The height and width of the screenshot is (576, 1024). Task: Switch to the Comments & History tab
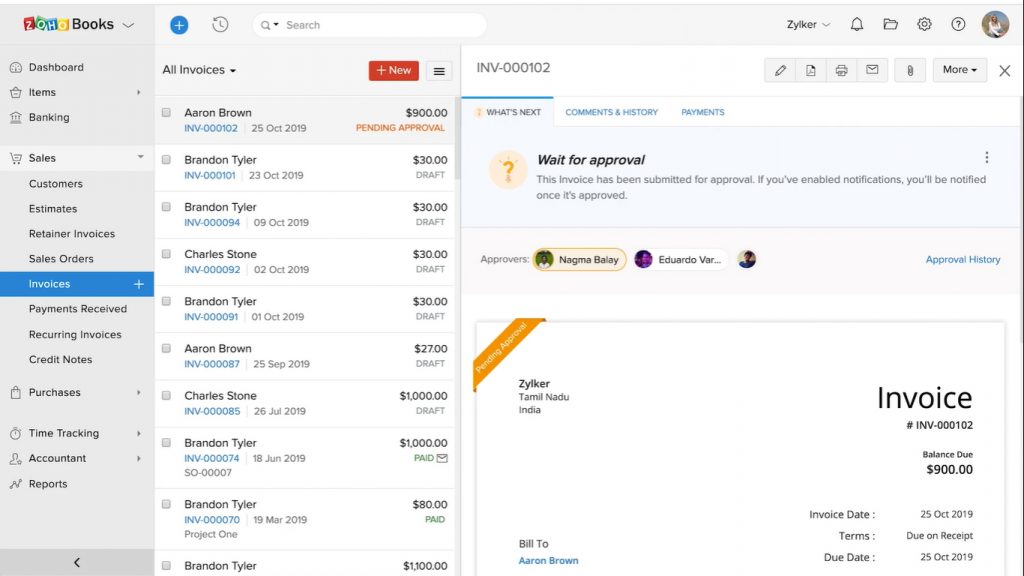[611, 112]
